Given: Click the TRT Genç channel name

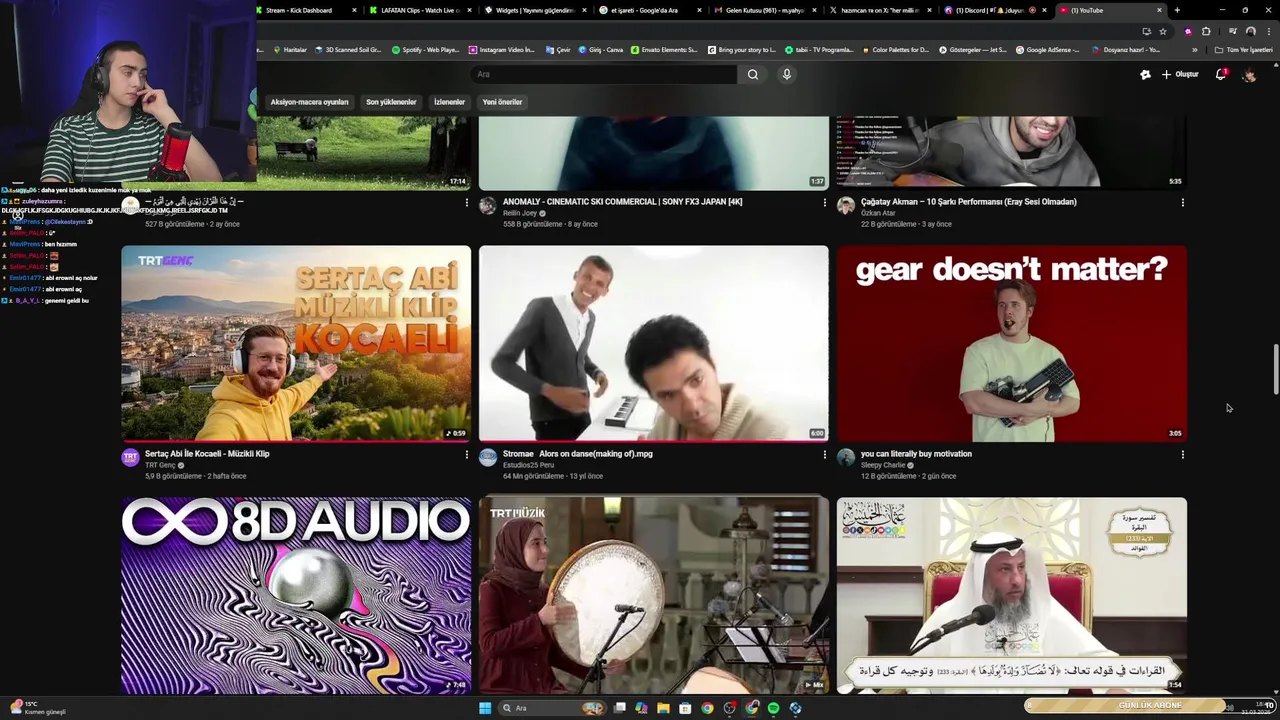Looking at the screenshot, I should pos(160,465).
